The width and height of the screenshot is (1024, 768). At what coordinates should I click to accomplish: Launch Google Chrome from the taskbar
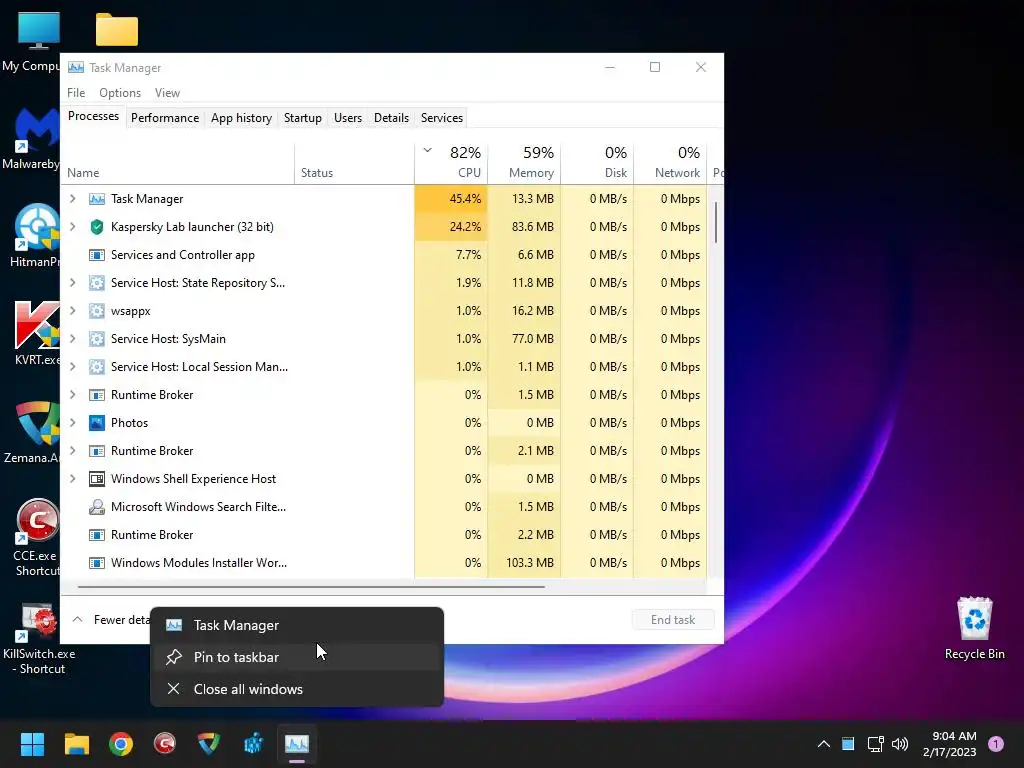coord(121,744)
